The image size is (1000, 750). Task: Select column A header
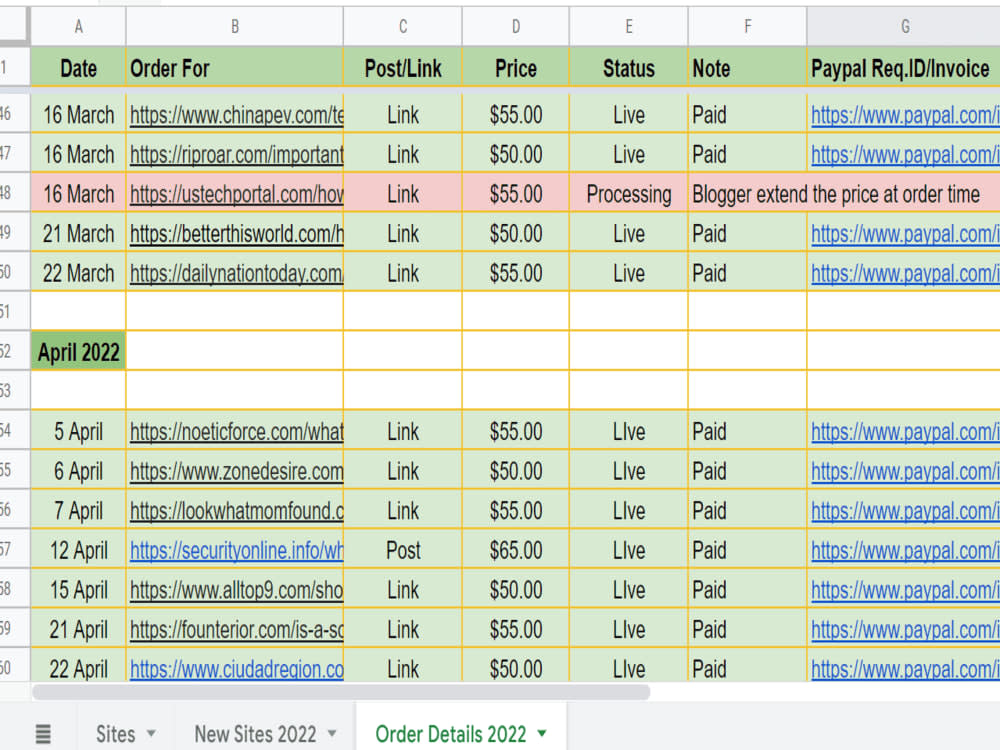(78, 26)
